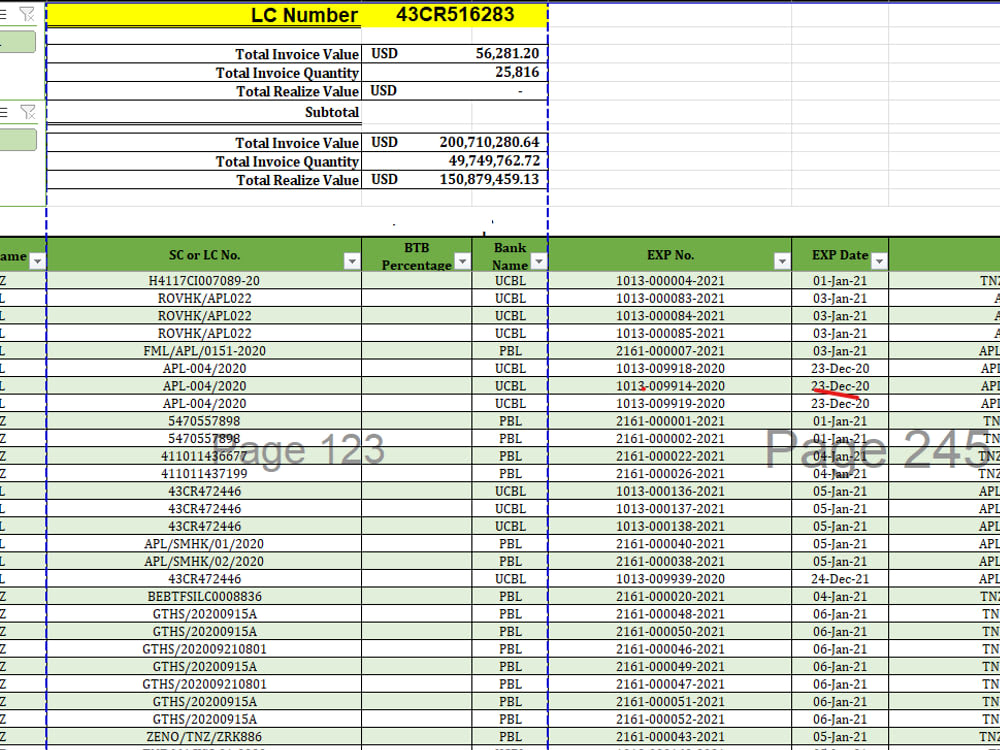
Task: Select EXP No. 1013-009918-2020
Action: click(x=670, y=368)
